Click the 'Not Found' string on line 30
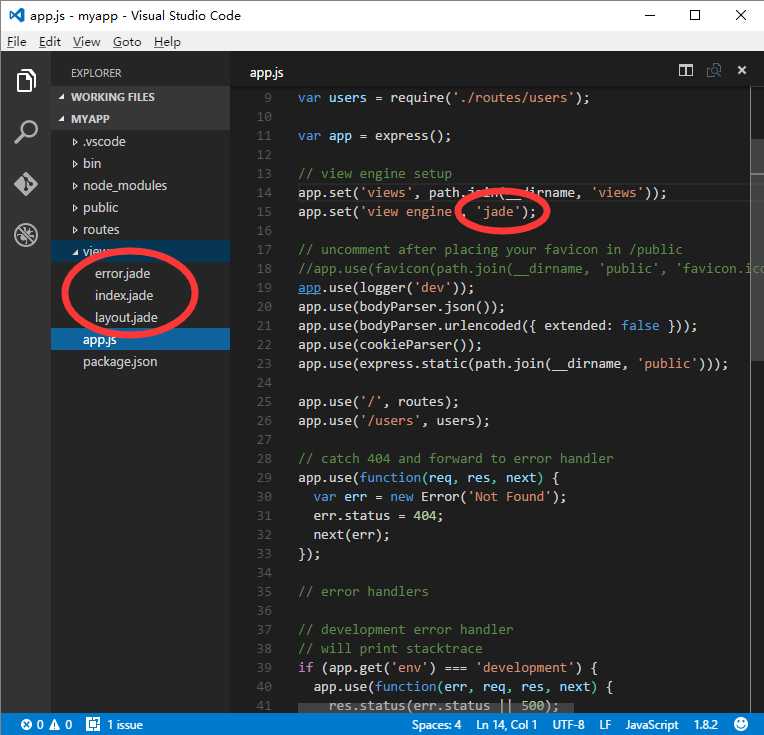The width and height of the screenshot is (764, 735). tap(509, 497)
